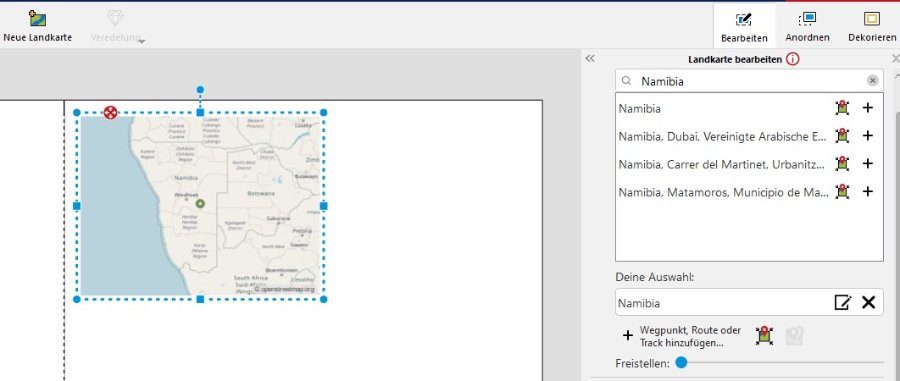Select the Namibia, Dubai search result

723,136
